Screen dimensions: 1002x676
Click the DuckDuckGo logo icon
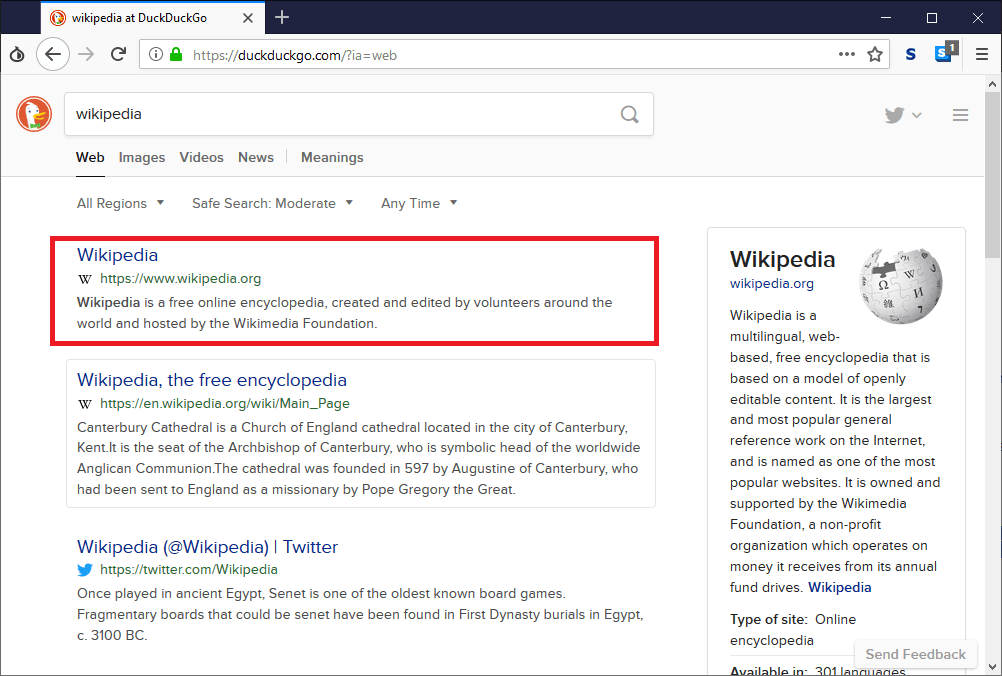34,114
